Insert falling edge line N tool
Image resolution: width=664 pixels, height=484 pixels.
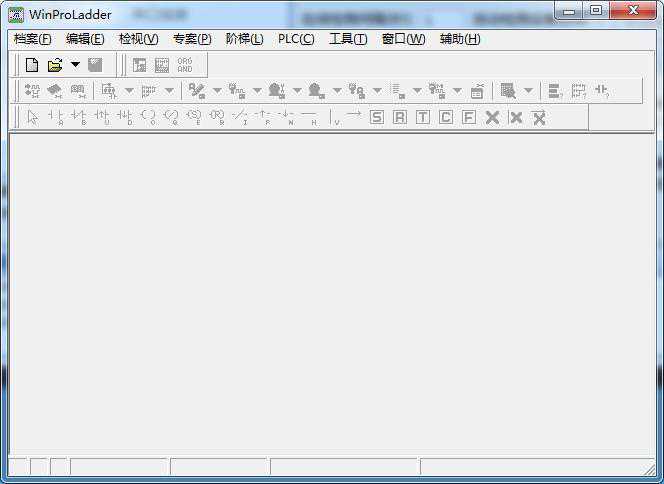coord(286,117)
